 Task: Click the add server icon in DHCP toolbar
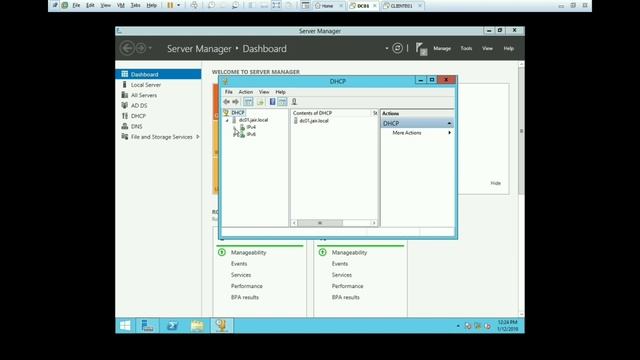tap(294, 102)
